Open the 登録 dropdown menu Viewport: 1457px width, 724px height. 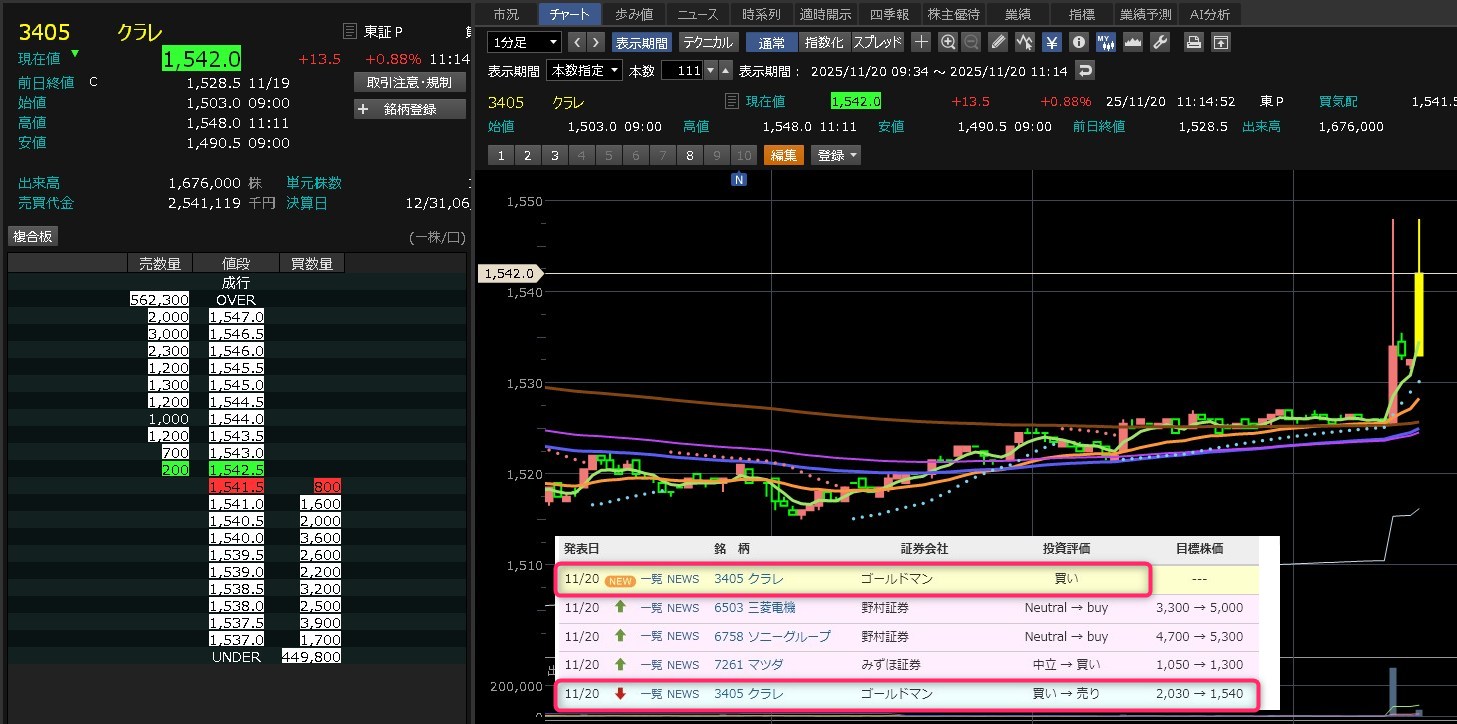pos(836,155)
